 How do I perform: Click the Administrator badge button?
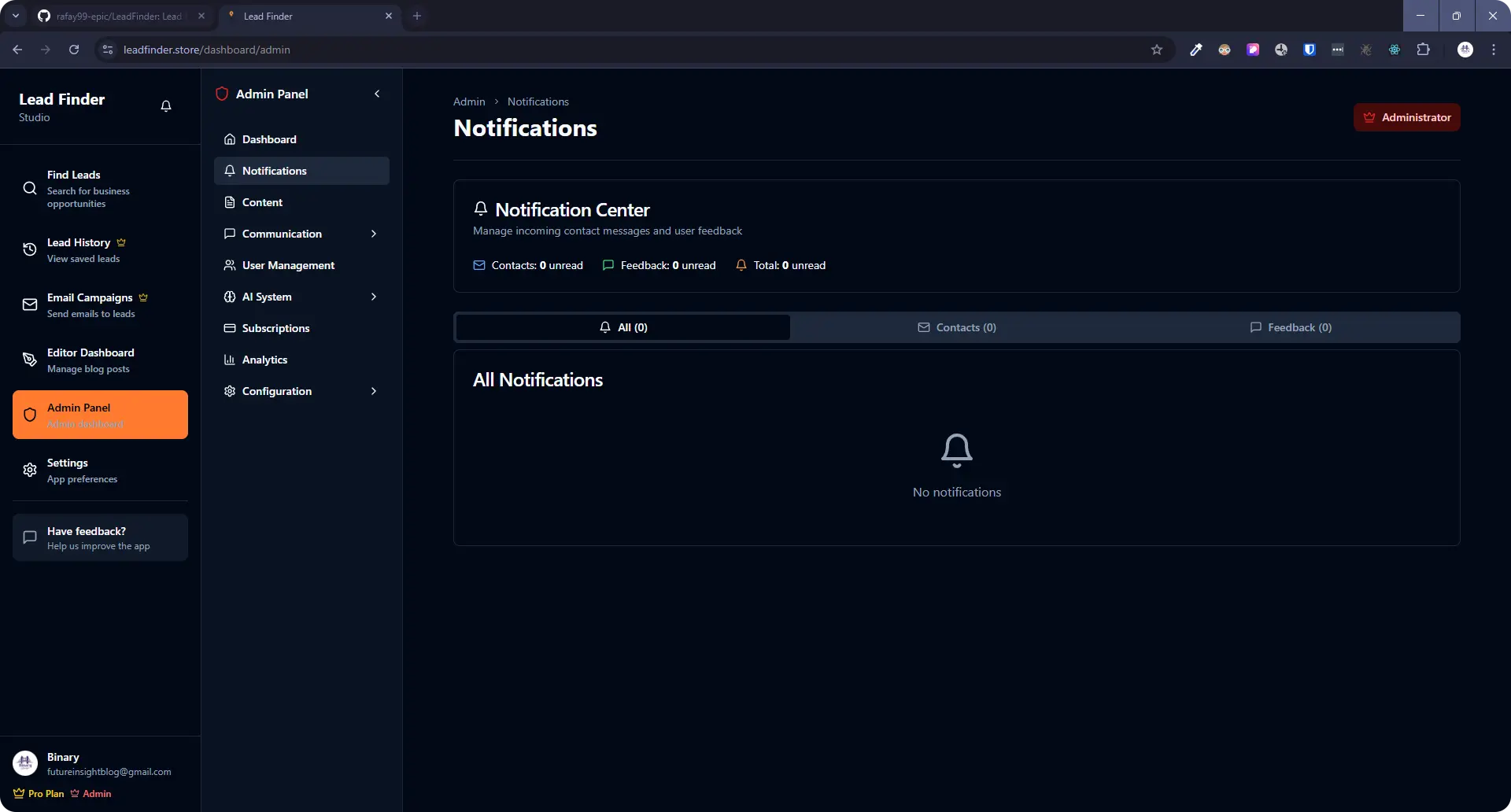point(1406,117)
